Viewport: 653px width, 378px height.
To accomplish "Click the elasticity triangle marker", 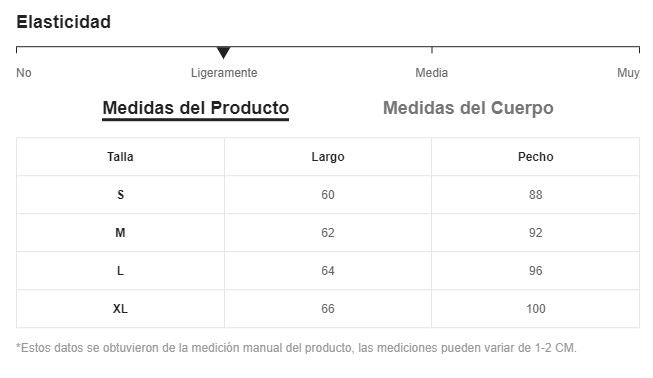I will pos(224,52).
